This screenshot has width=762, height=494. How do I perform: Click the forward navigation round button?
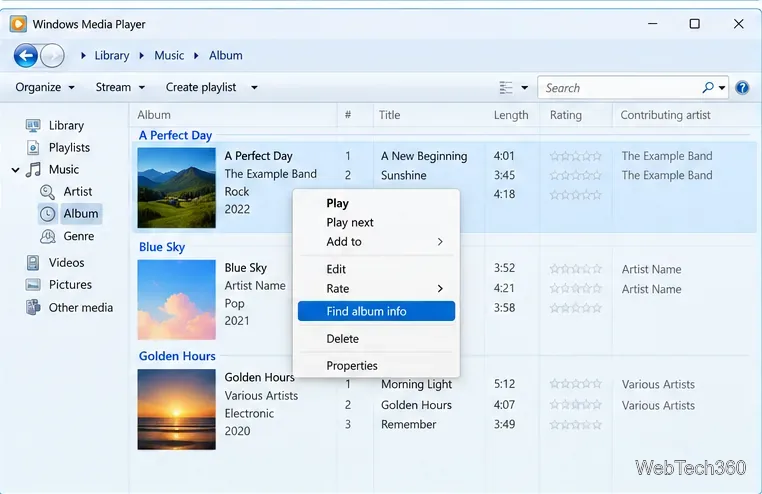point(52,55)
